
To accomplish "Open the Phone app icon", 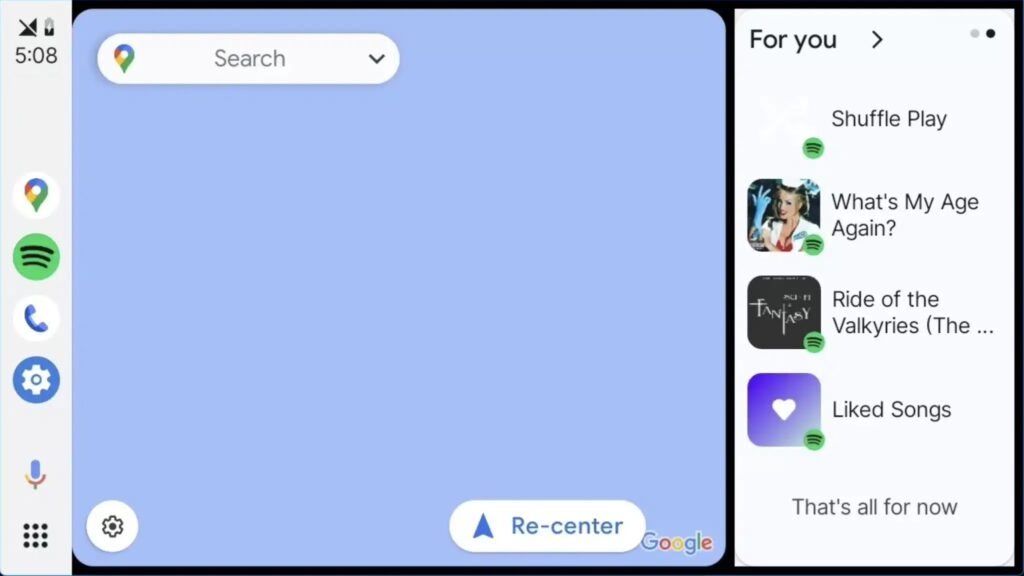I will (x=36, y=319).
